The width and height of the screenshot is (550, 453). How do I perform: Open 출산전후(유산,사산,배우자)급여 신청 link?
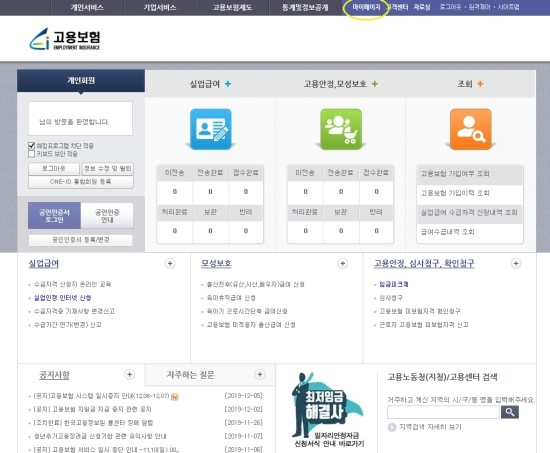coord(255,284)
